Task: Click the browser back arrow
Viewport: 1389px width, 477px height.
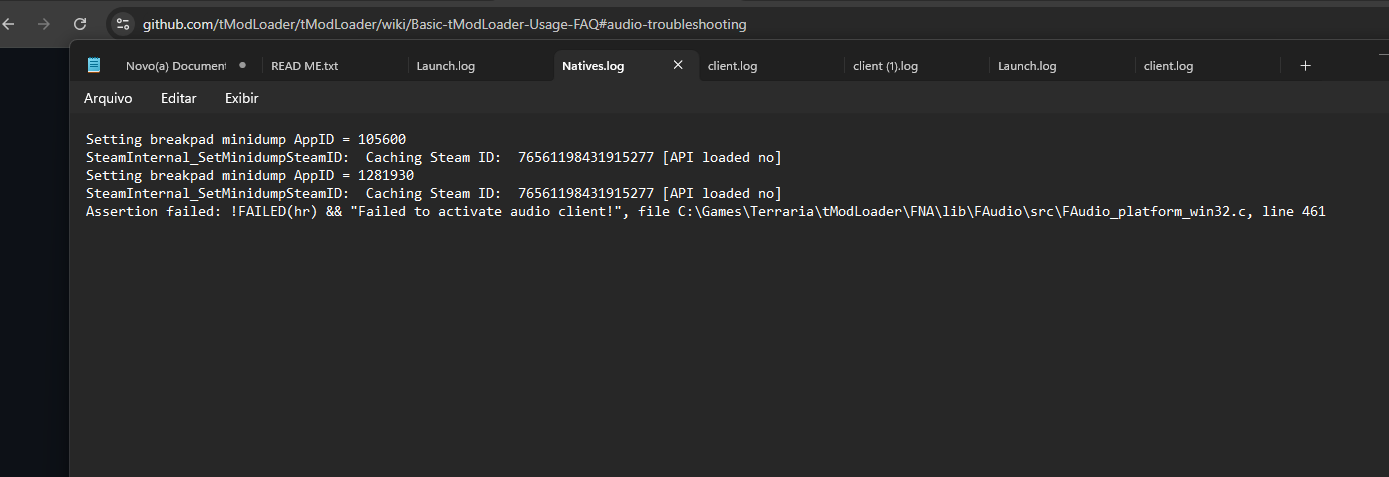Action: (9, 24)
